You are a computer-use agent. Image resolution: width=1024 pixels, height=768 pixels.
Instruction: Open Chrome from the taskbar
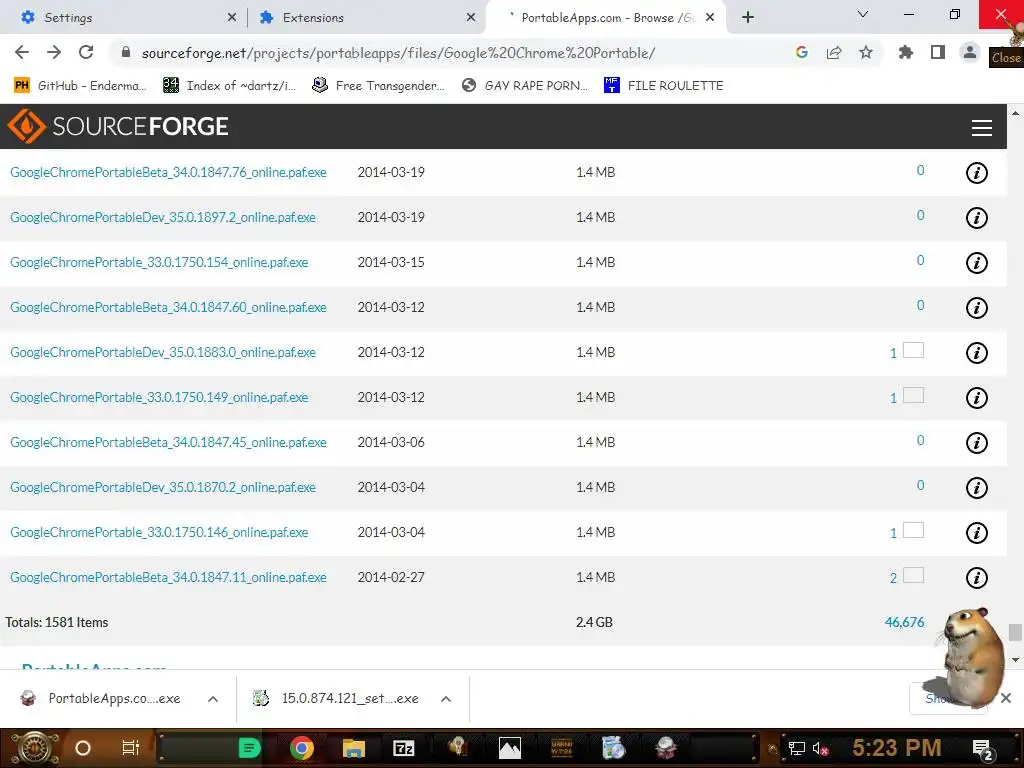(302, 748)
